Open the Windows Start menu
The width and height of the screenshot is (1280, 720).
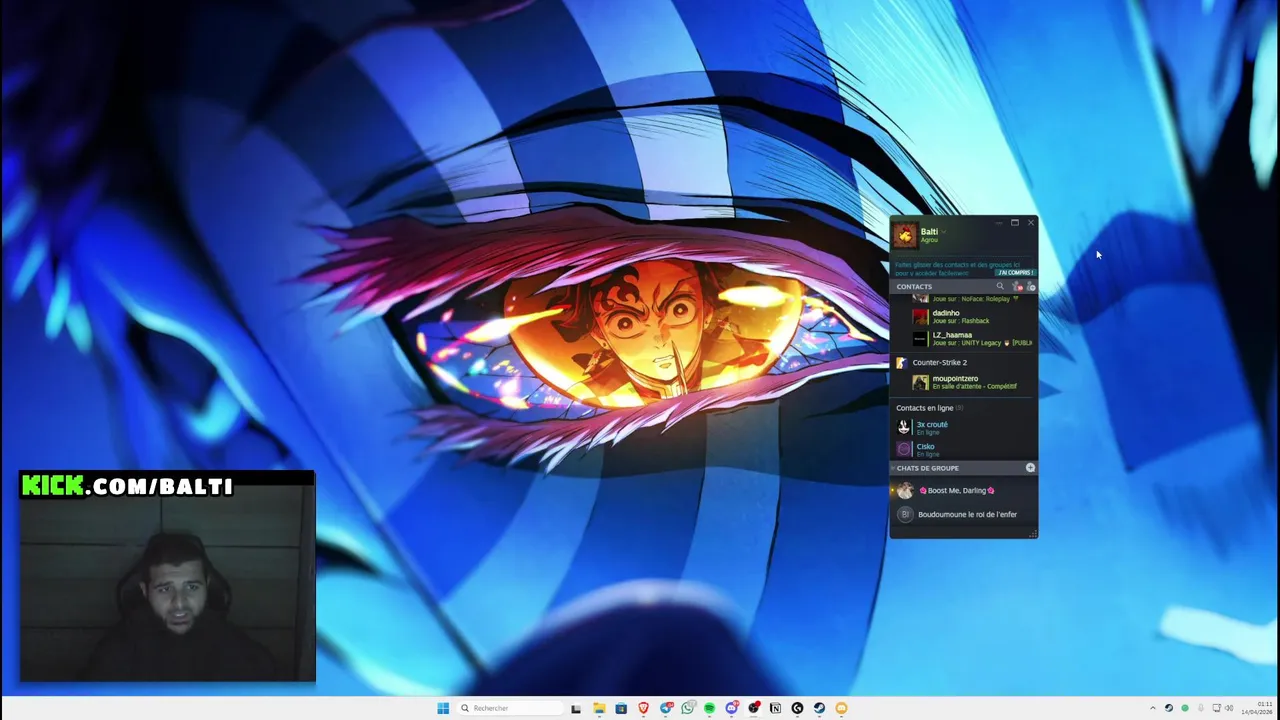click(x=443, y=708)
